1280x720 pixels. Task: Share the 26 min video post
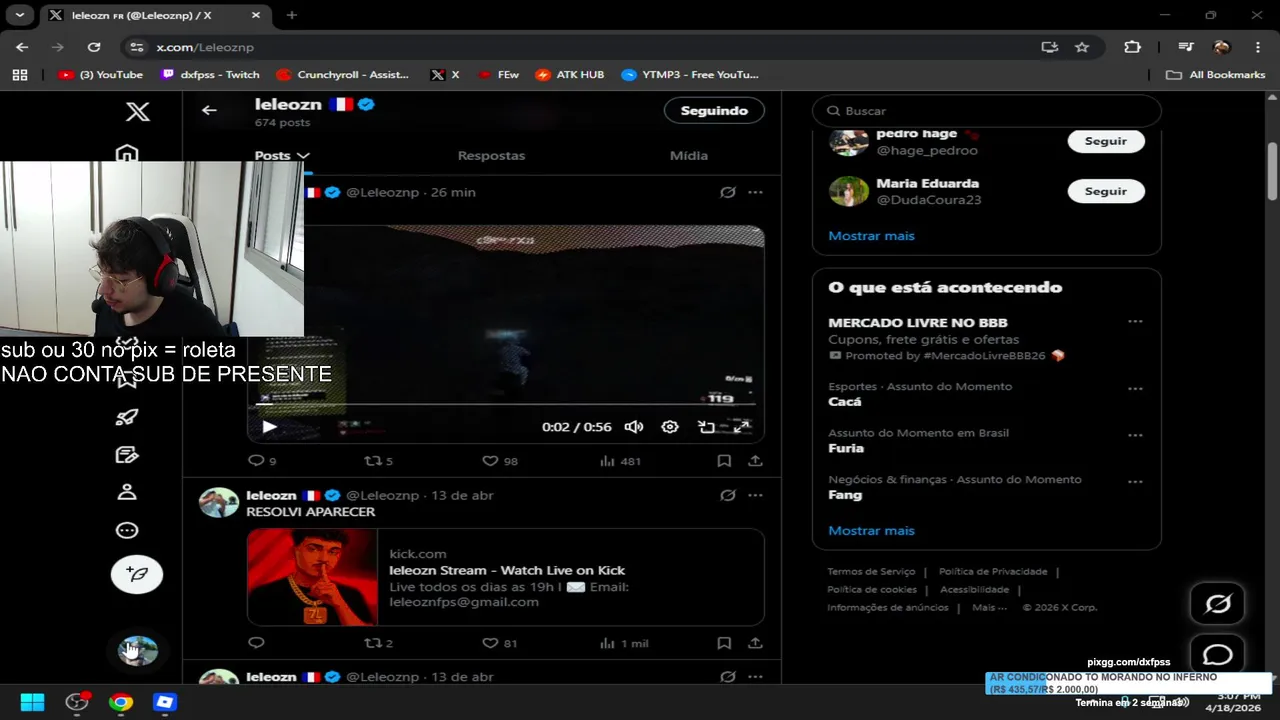[x=756, y=461]
